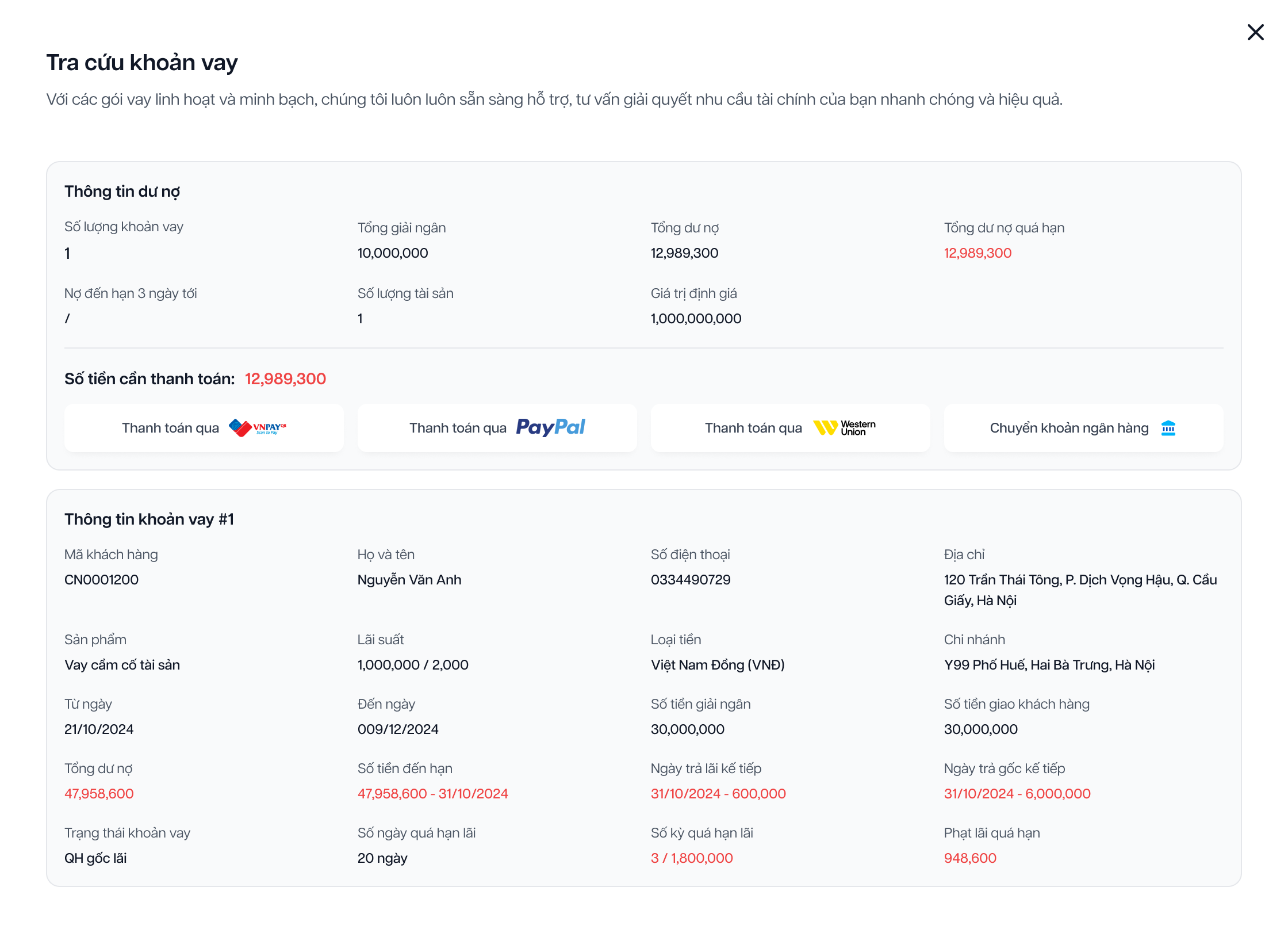Click the overdue penalty value 948,600
1288x933 pixels.
[970, 858]
